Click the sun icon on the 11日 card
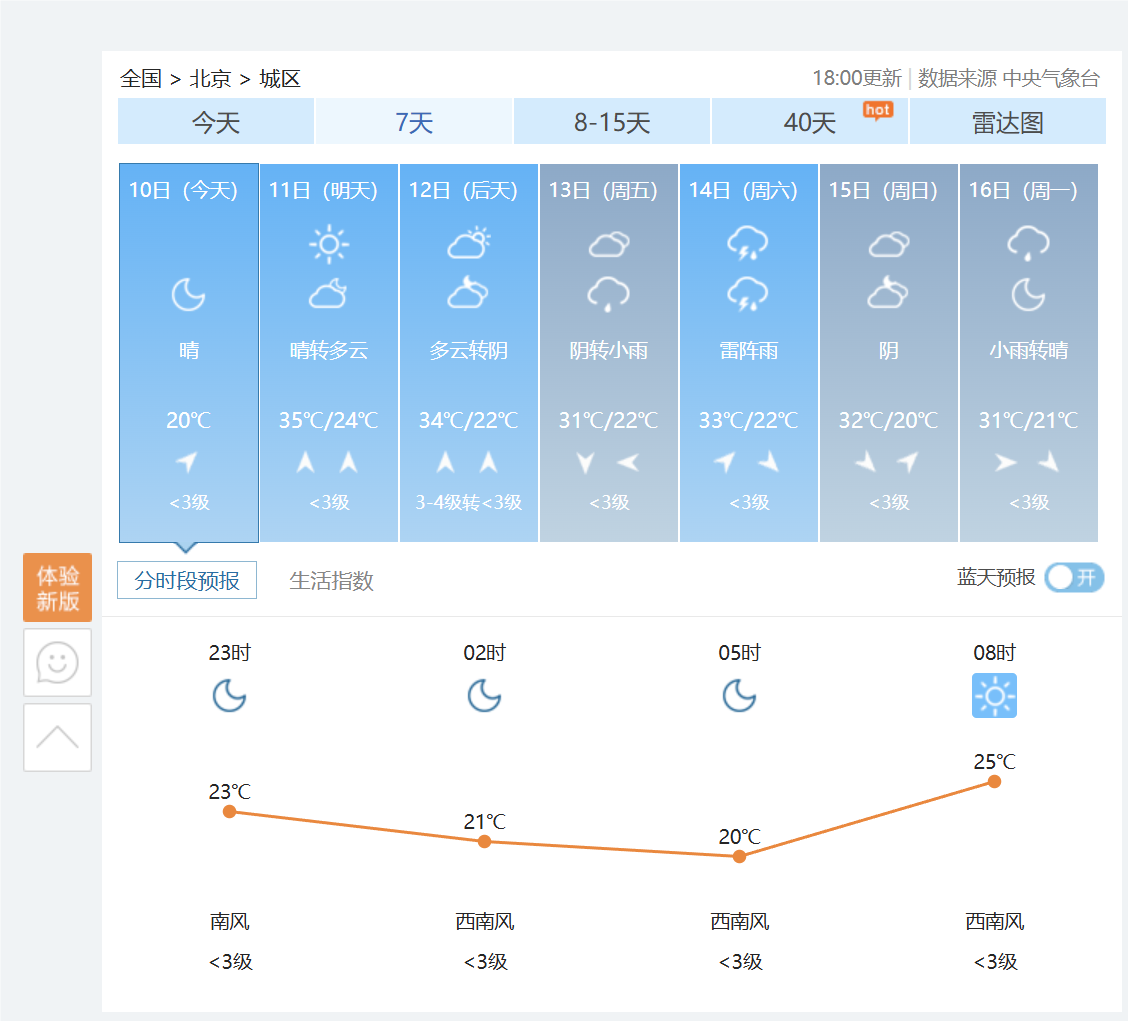 coord(329,245)
